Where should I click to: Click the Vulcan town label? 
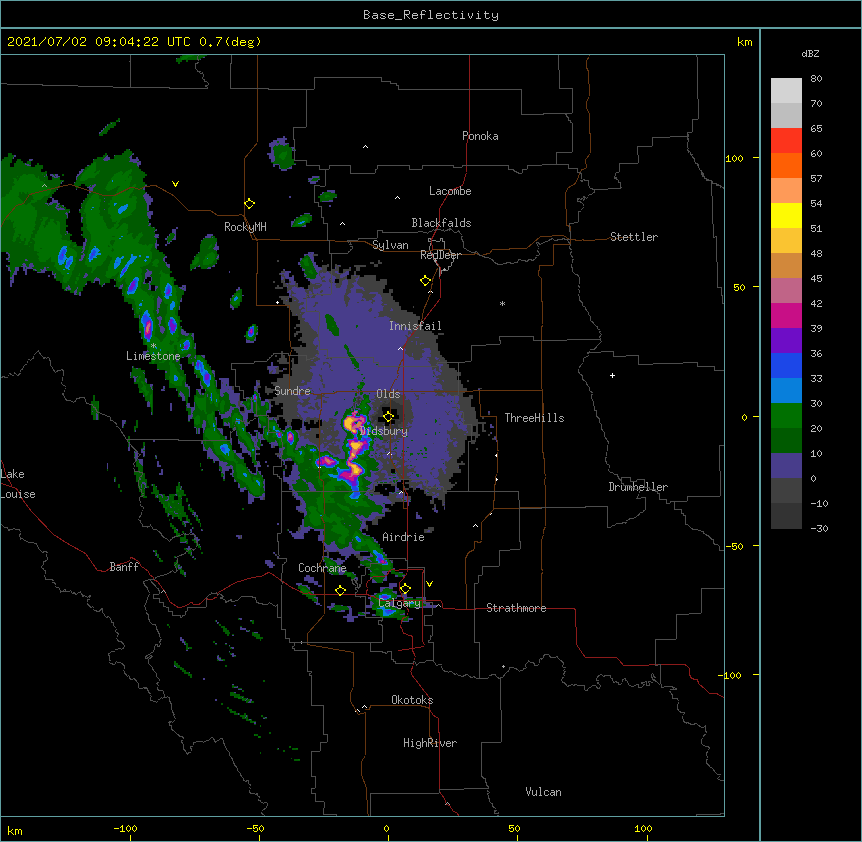pyautogui.click(x=543, y=792)
